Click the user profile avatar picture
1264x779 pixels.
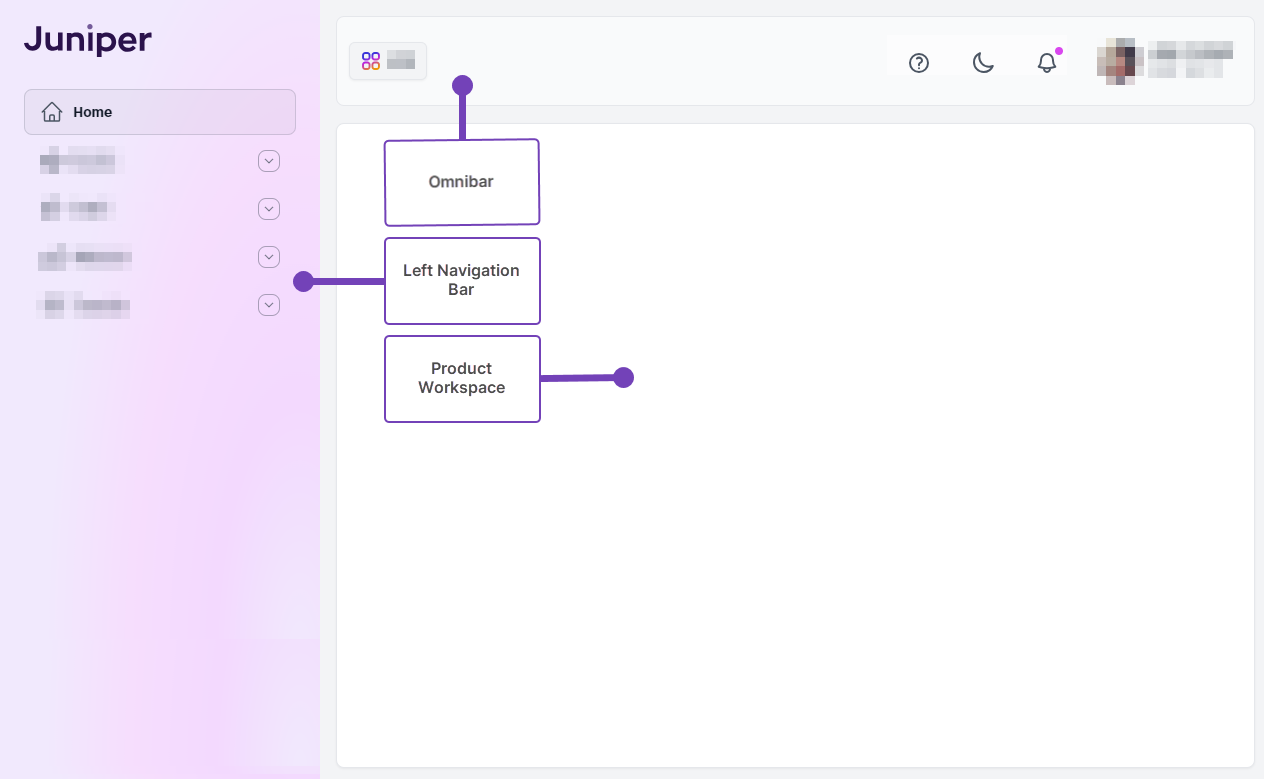click(x=1120, y=61)
